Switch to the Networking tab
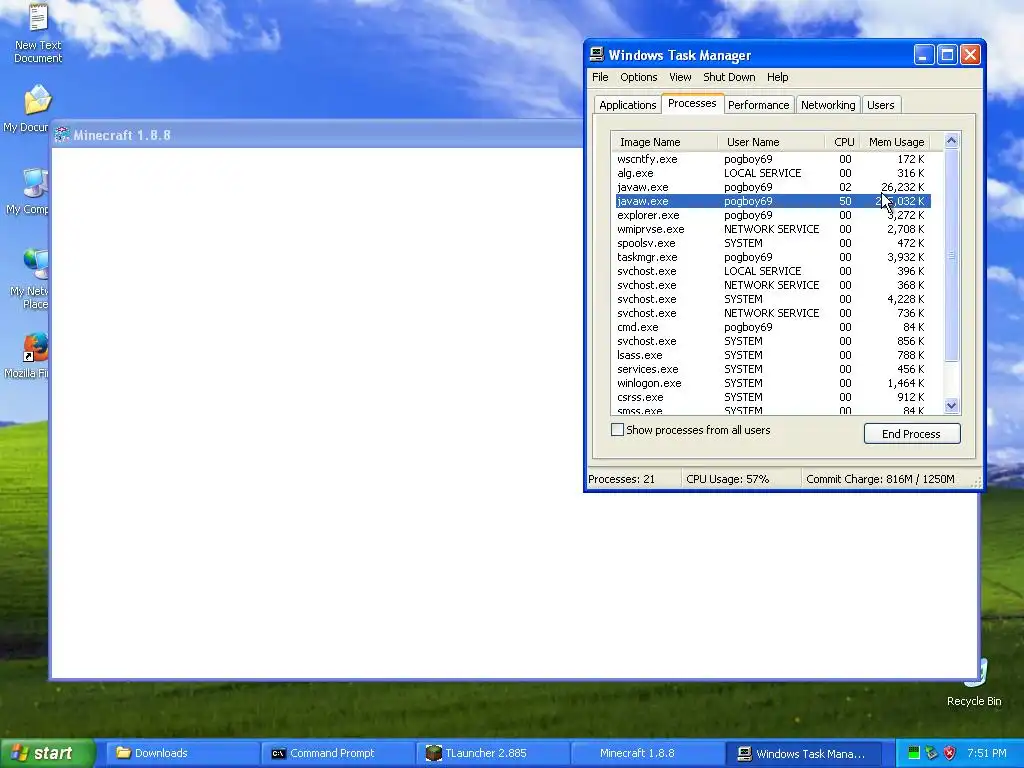Image resolution: width=1024 pixels, height=768 pixels. click(x=828, y=105)
